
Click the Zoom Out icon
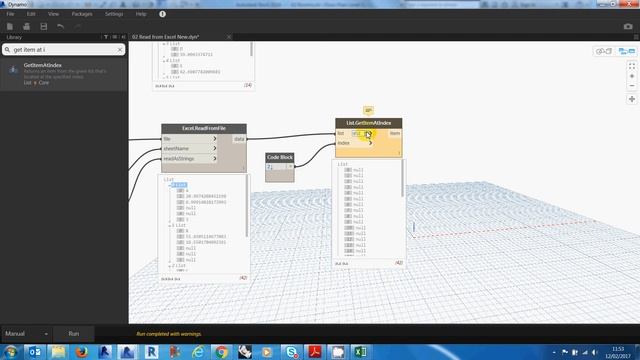pos(632,86)
